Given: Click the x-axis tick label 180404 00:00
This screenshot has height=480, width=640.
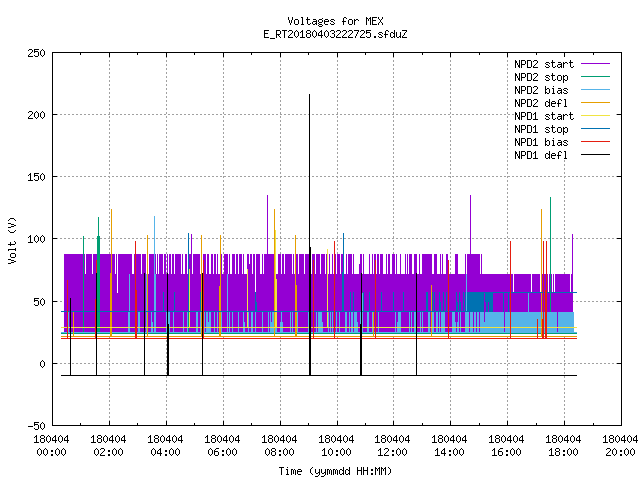Looking at the screenshot, I should 51,446.
